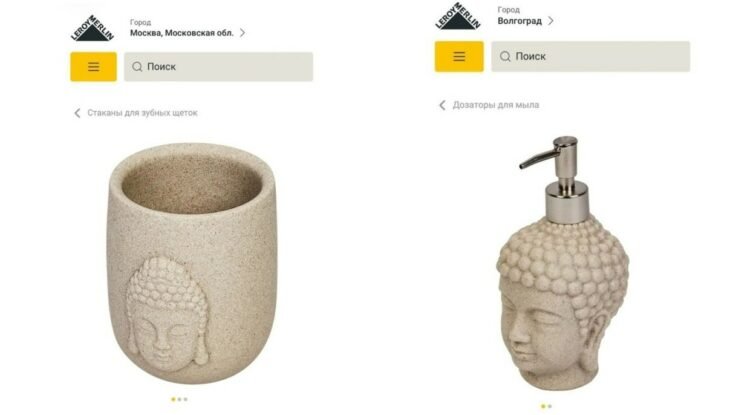Focus the Поиск field on left screen
This screenshot has height=415, width=750.
(x=219, y=66)
